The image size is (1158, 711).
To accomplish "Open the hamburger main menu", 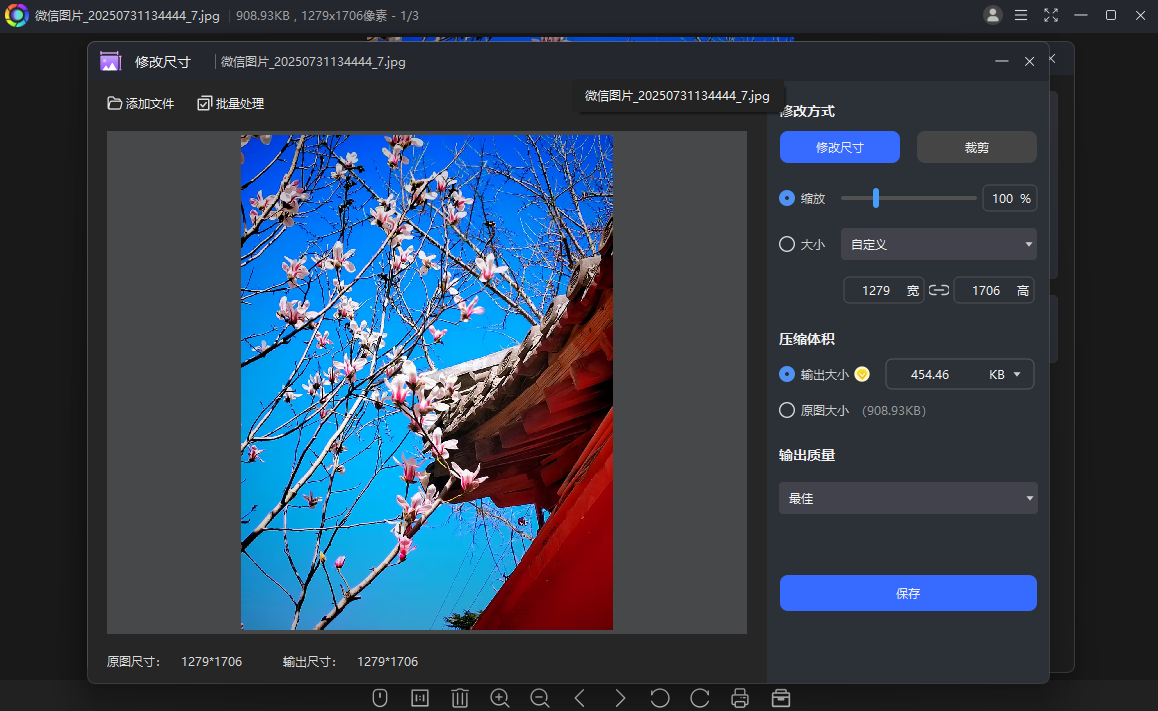I will click(1021, 15).
